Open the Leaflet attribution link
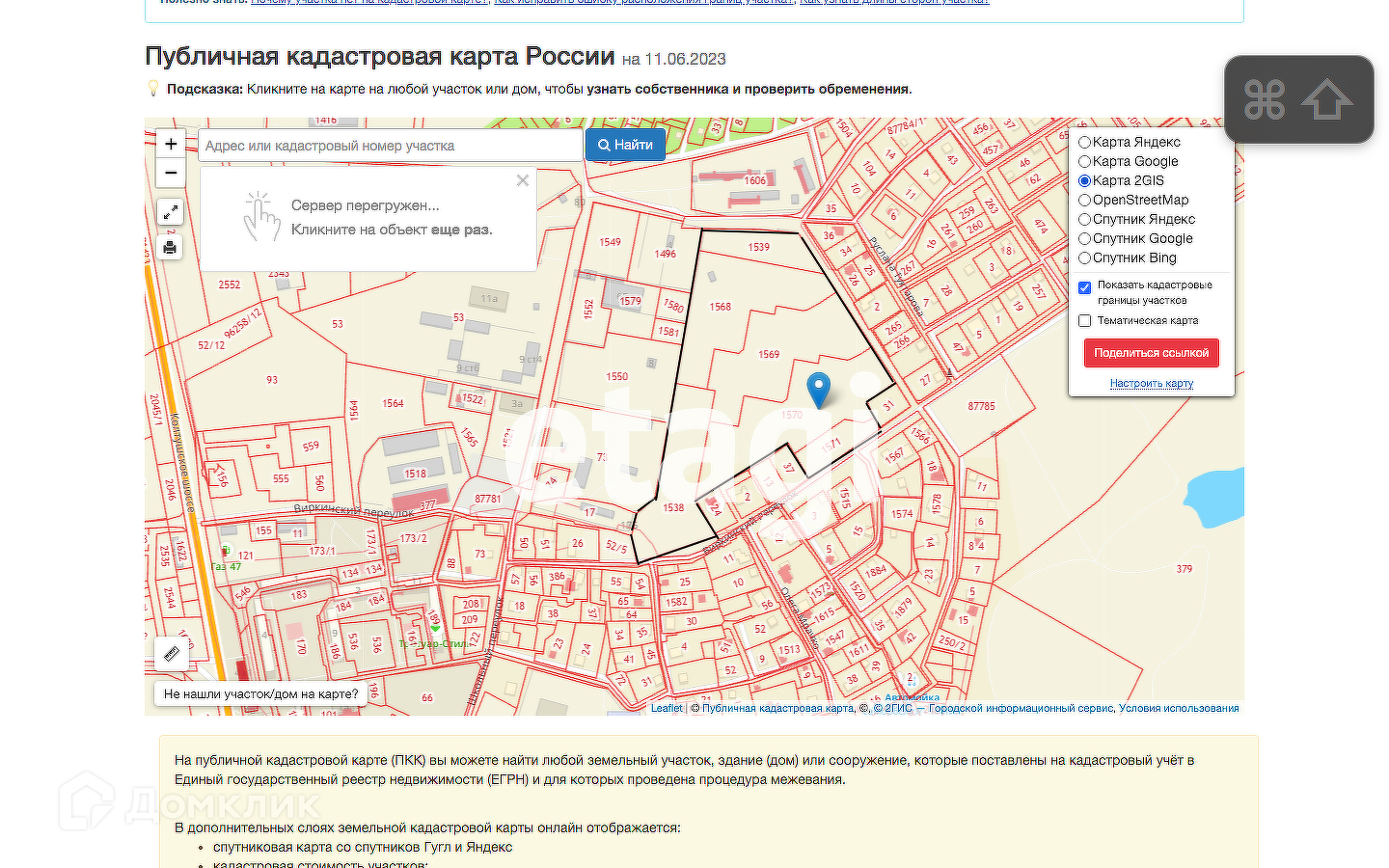1389x868 pixels. (x=667, y=708)
